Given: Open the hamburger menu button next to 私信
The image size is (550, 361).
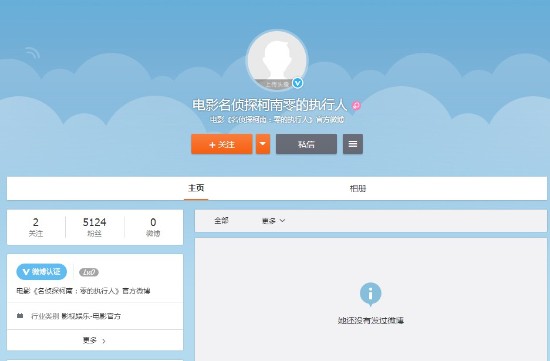Looking at the screenshot, I should (353, 144).
